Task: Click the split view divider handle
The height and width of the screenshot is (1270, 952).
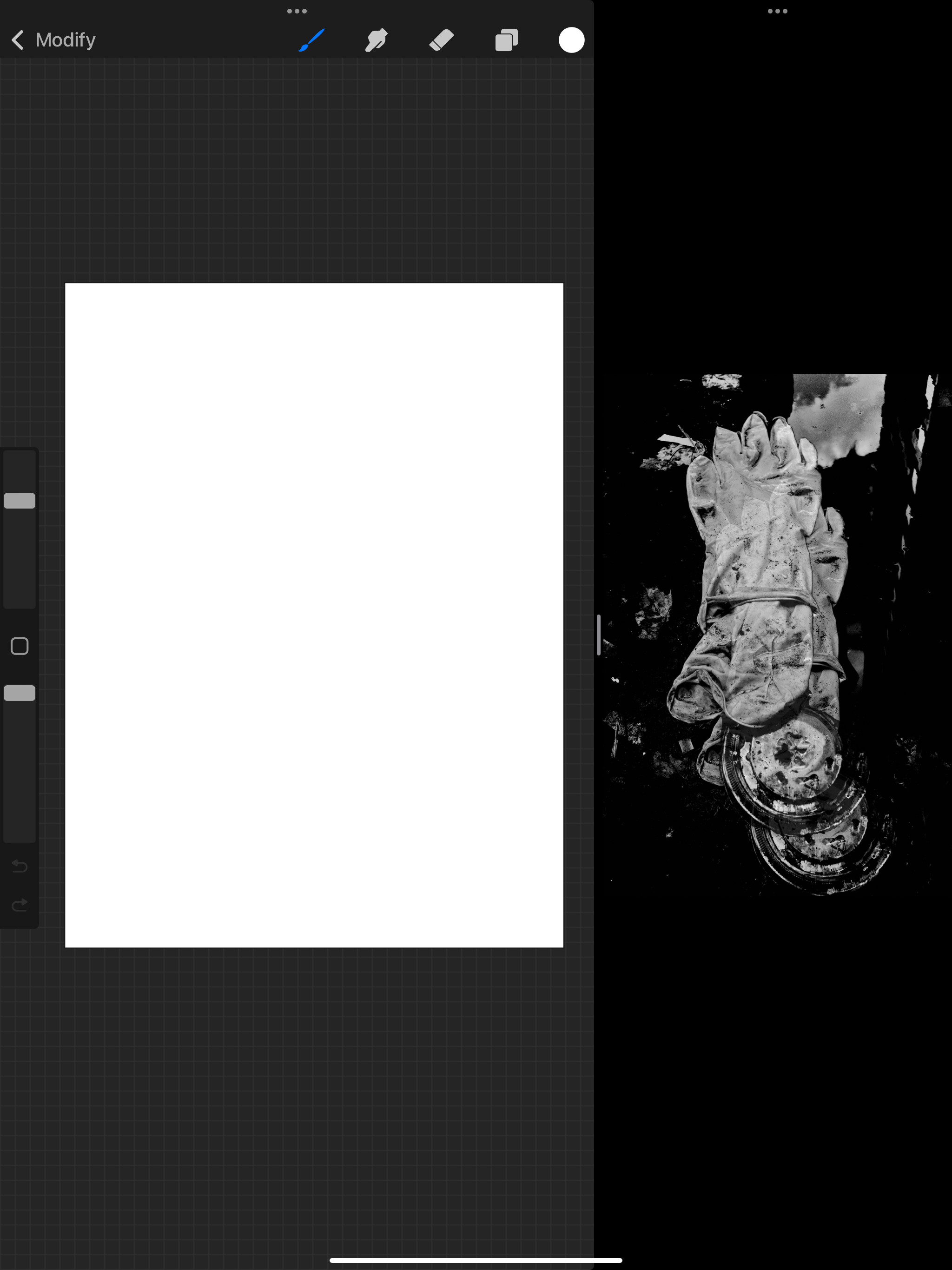Action: (598, 635)
